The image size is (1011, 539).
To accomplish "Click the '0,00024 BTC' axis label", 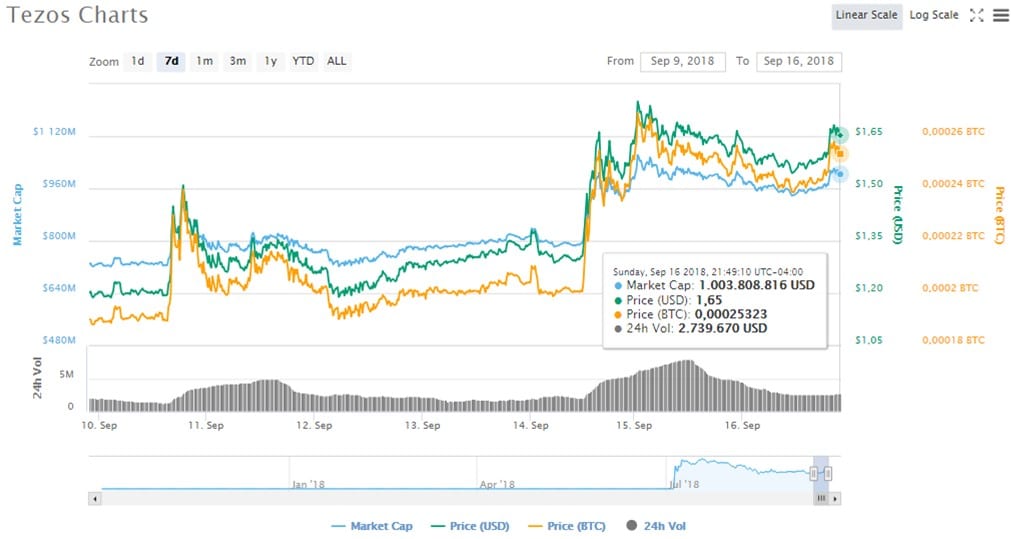I will pos(953,184).
